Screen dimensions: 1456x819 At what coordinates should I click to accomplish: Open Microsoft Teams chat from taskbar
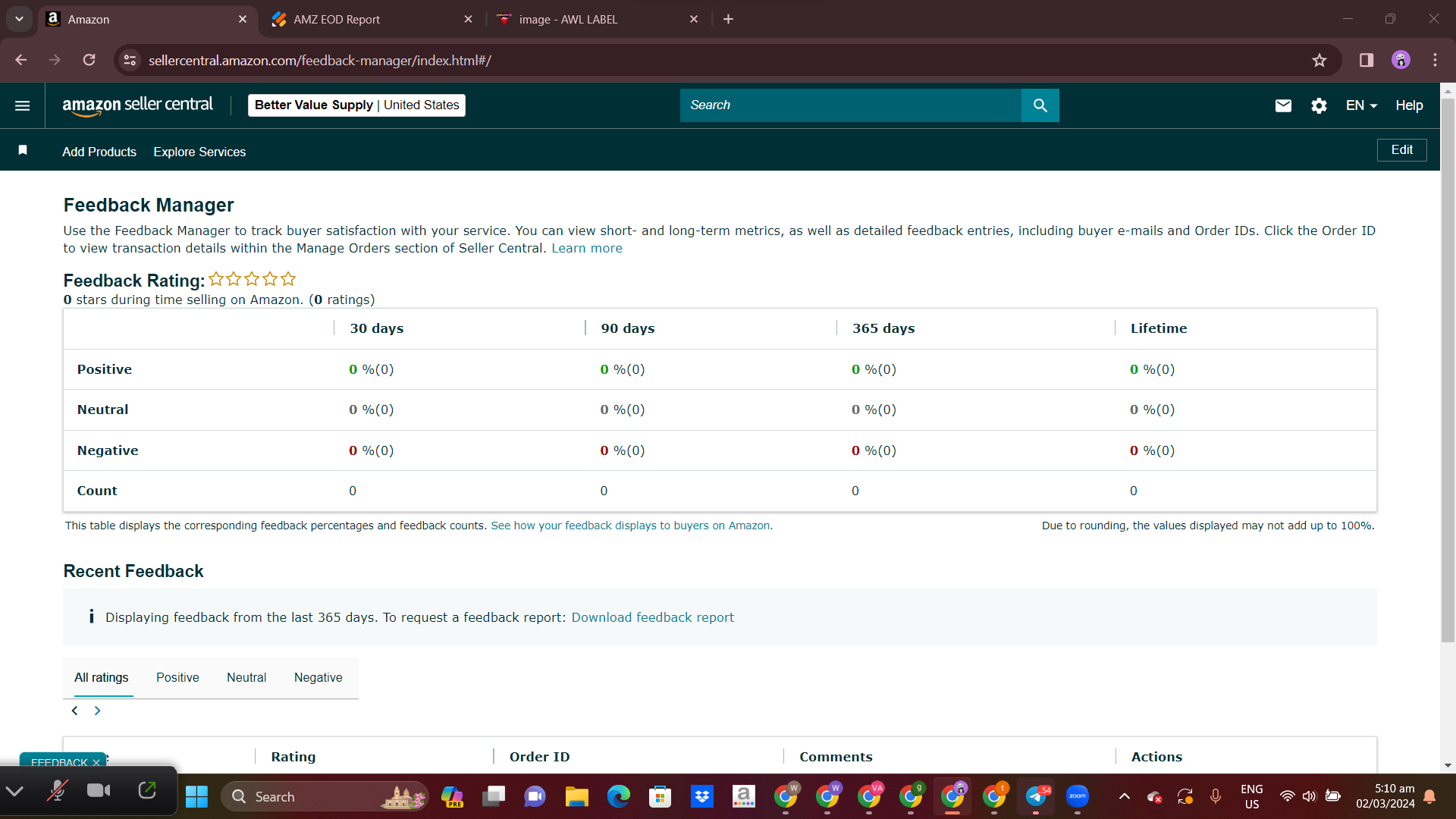535,796
